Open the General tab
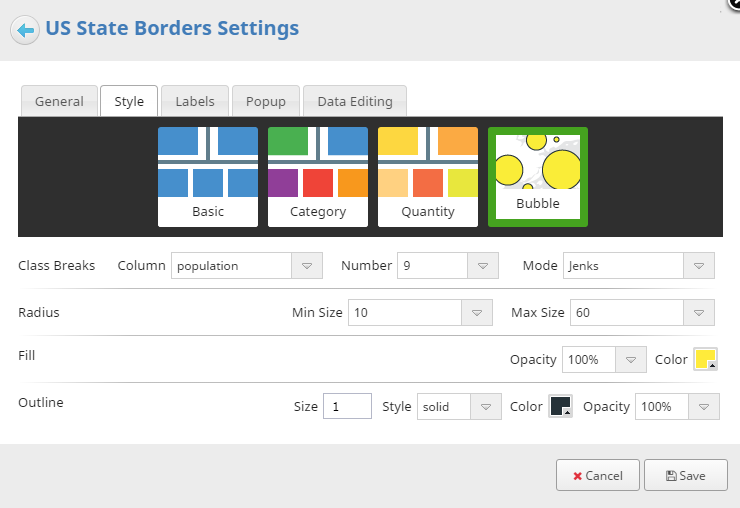Viewport: 740px width, 508px height. tap(59, 101)
